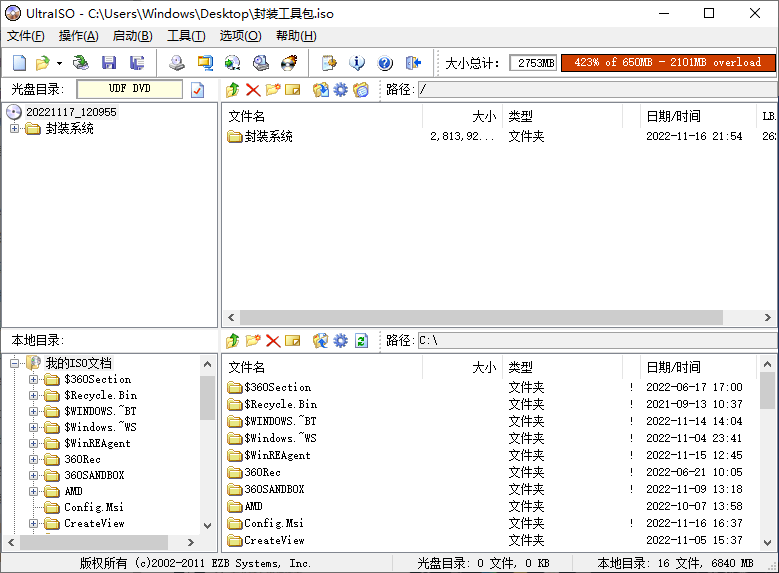Click the disc file list horizontal scrollbar
The image size is (779, 573).
click(481, 317)
